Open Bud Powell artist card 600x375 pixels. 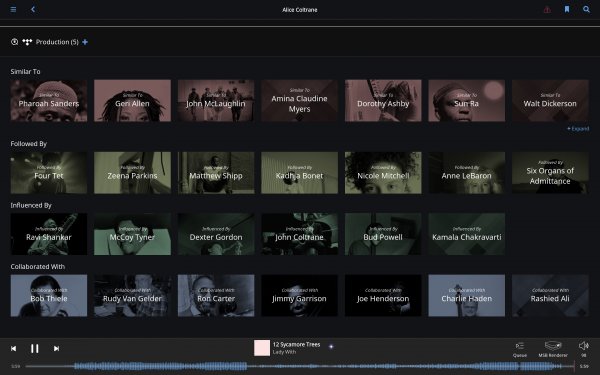point(383,234)
